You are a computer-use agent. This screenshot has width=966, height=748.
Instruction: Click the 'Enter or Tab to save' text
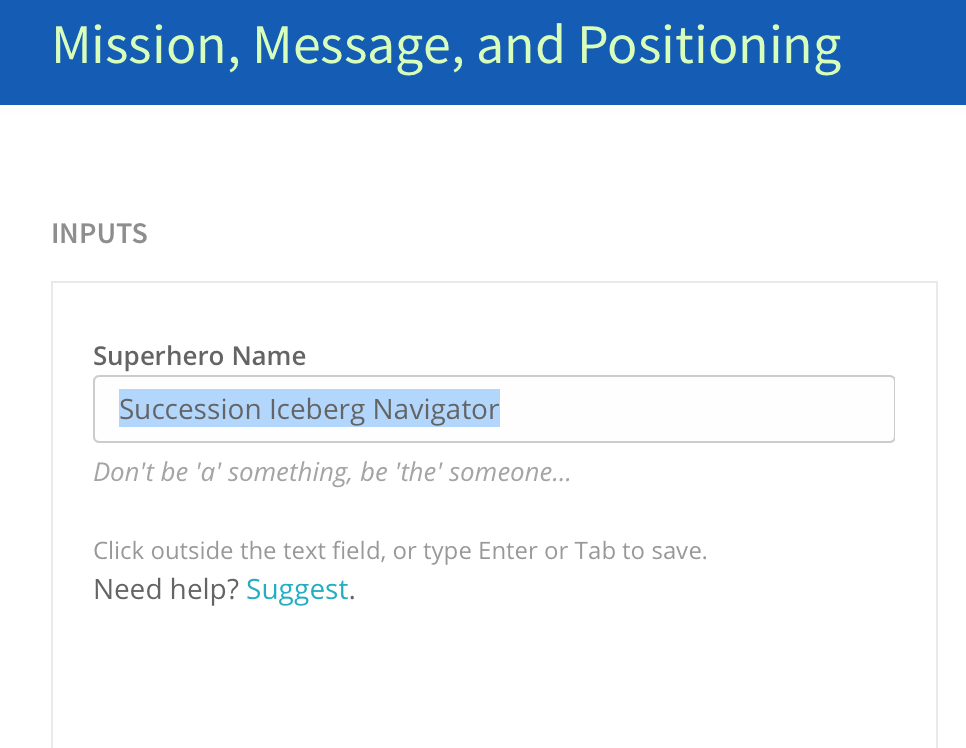tap(593, 551)
